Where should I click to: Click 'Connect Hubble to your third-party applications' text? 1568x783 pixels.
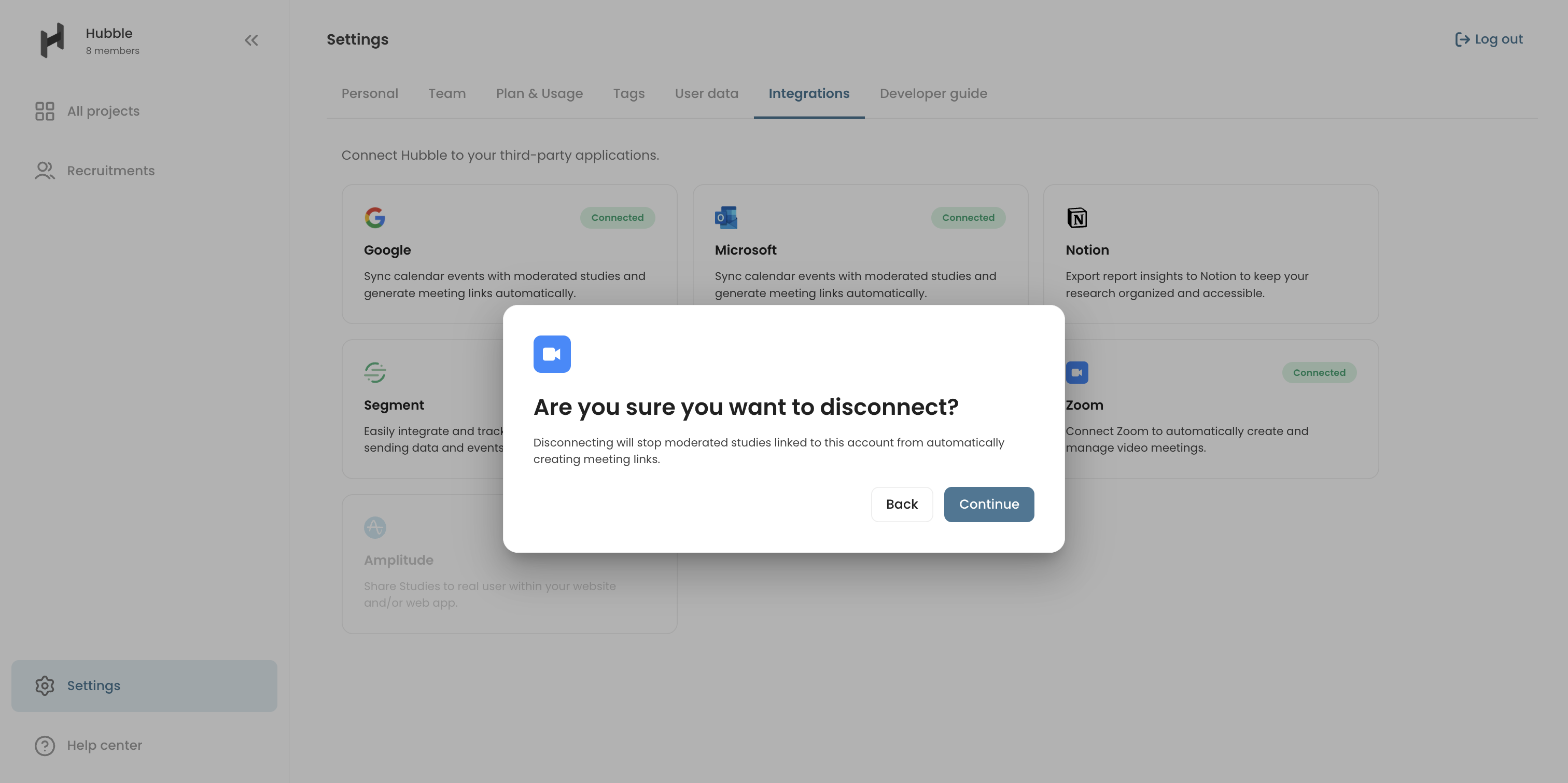click(500, 155)
